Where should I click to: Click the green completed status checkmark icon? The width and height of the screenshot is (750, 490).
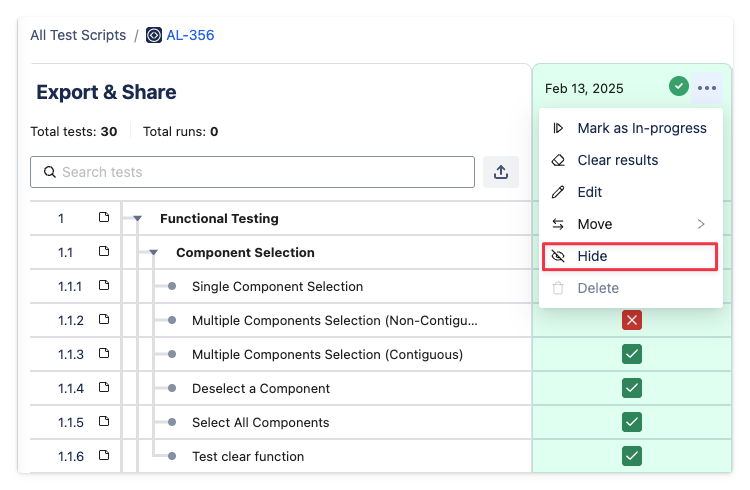click(679, 87)
